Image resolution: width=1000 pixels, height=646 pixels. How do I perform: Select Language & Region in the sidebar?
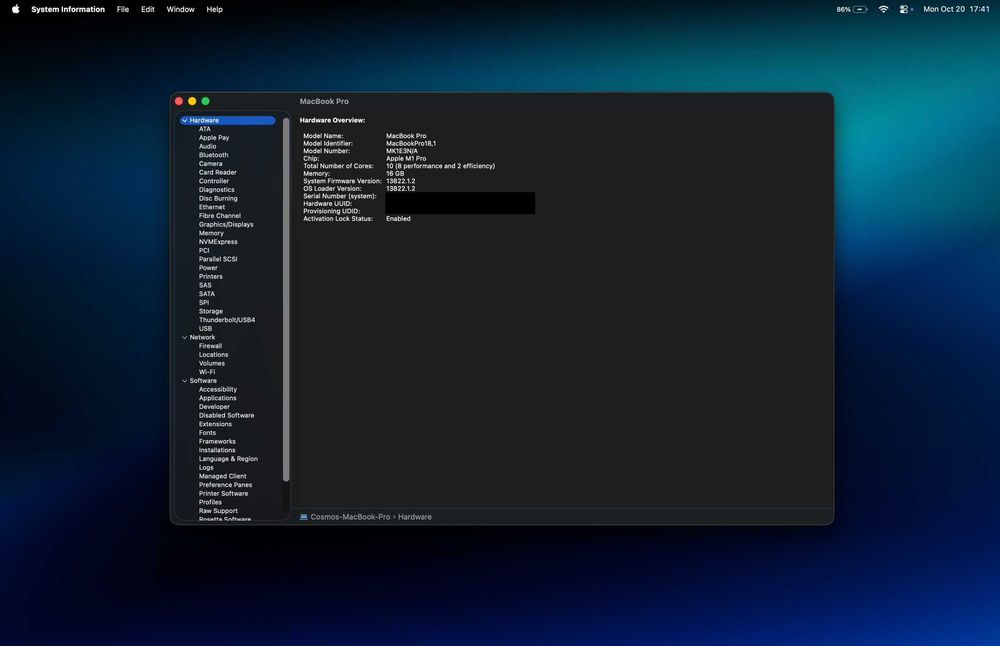tap(228, 459)
